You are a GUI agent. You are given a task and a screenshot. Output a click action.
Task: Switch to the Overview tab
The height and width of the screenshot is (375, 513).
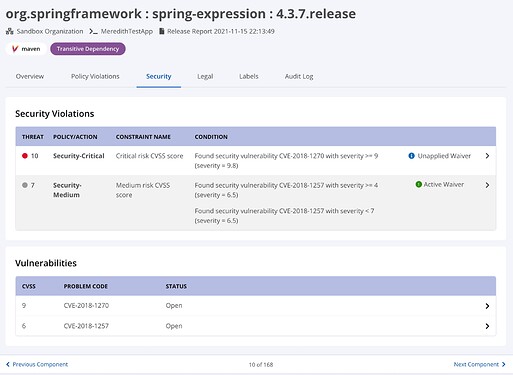coord(30,76)
